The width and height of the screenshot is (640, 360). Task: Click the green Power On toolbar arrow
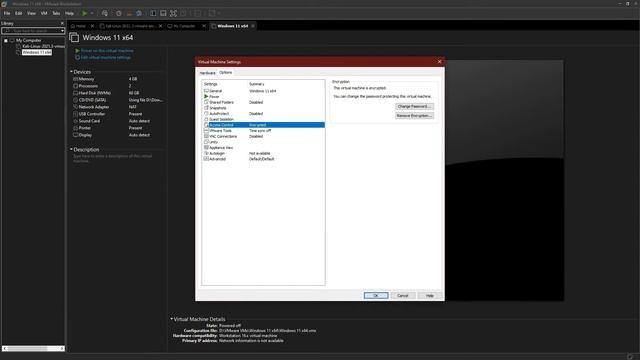click(x=84, y=13)
